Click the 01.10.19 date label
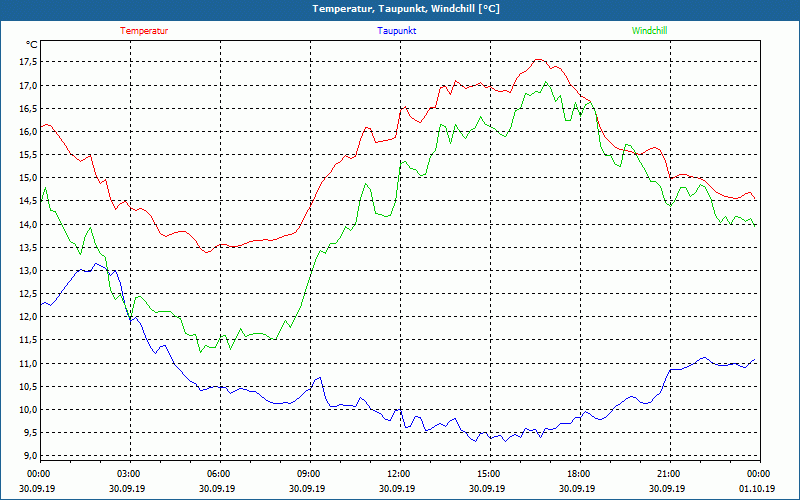 tap(757, 488)
